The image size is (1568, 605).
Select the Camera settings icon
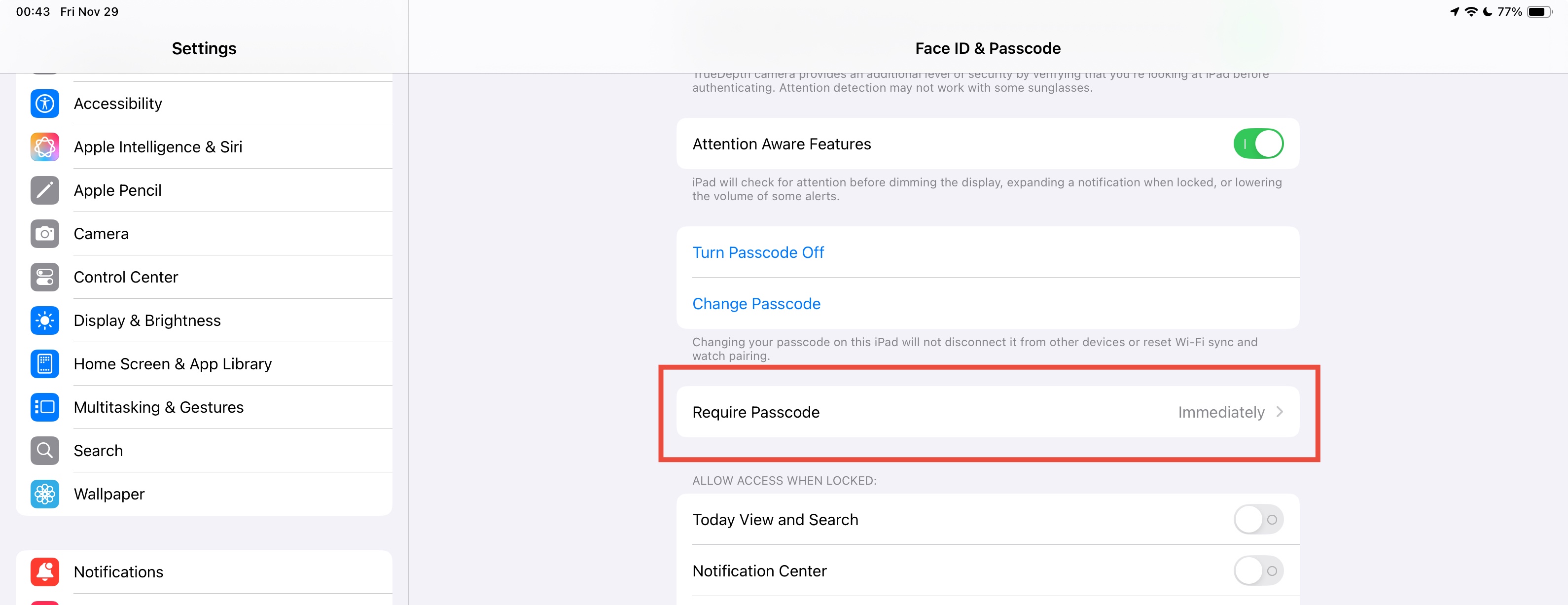(44, 234)
